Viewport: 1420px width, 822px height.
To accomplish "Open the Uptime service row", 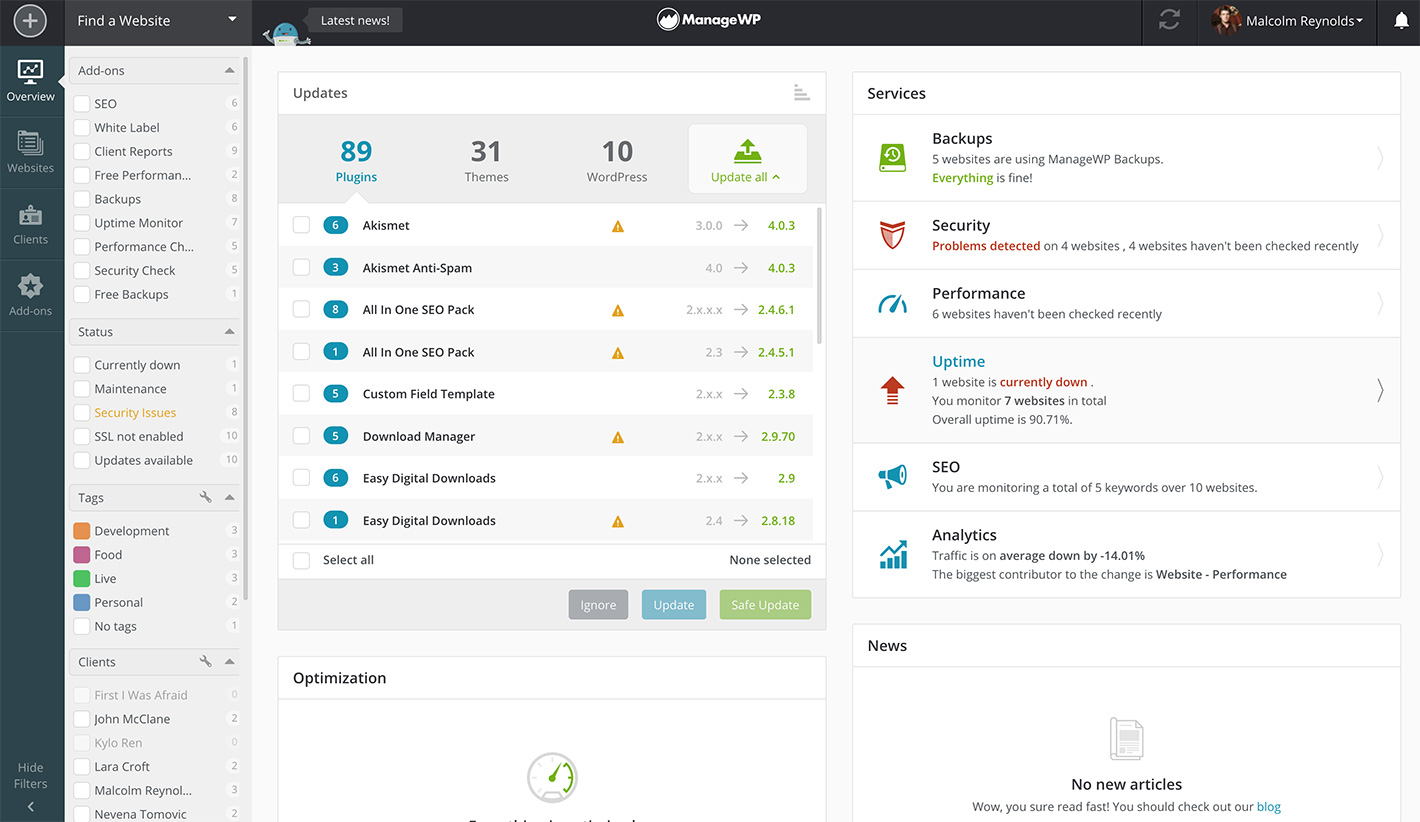I will [1125, 390].
